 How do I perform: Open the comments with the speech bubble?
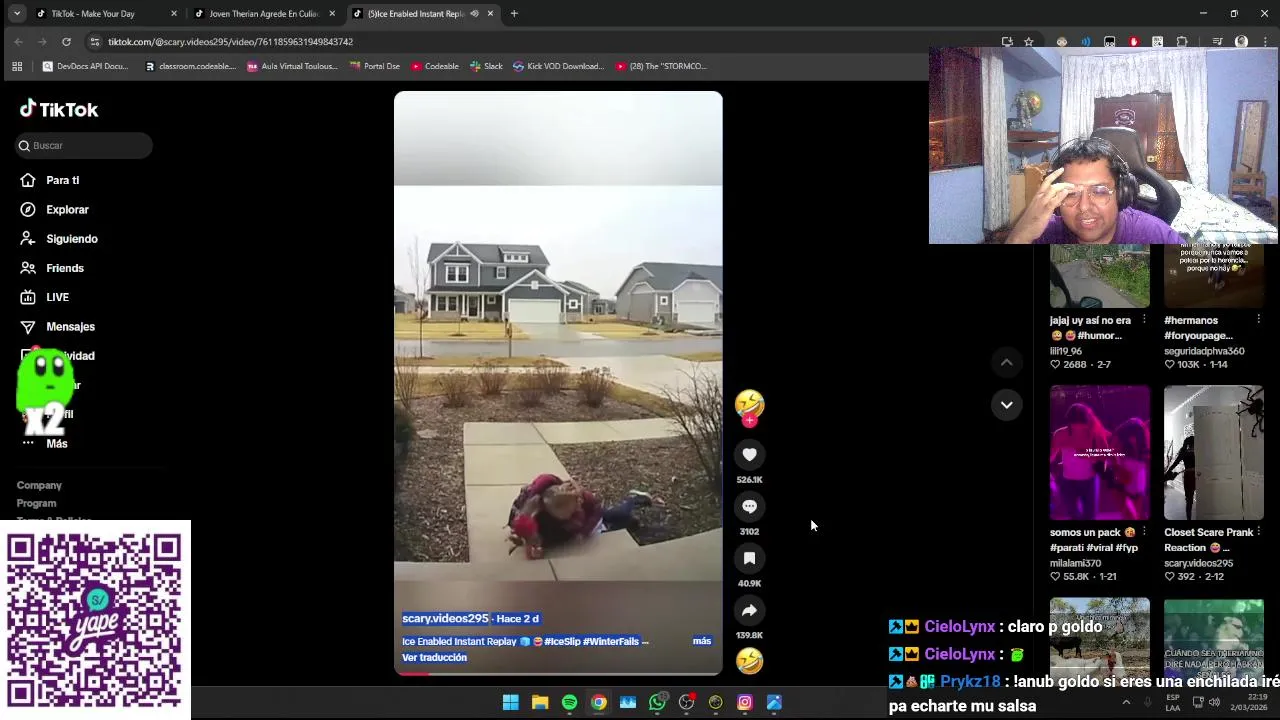(749, 507)
